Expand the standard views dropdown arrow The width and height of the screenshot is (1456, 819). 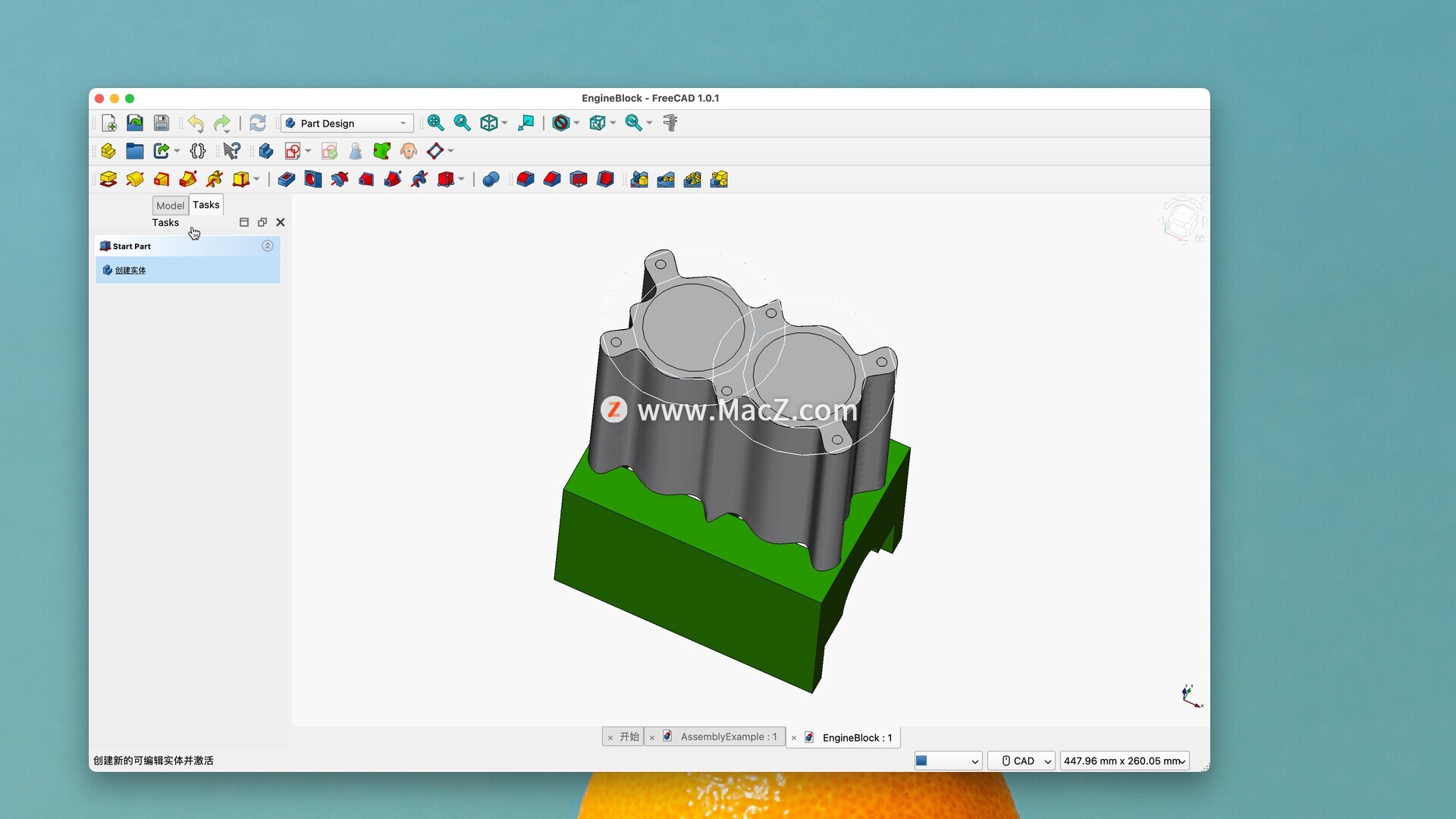click(505, 123)
